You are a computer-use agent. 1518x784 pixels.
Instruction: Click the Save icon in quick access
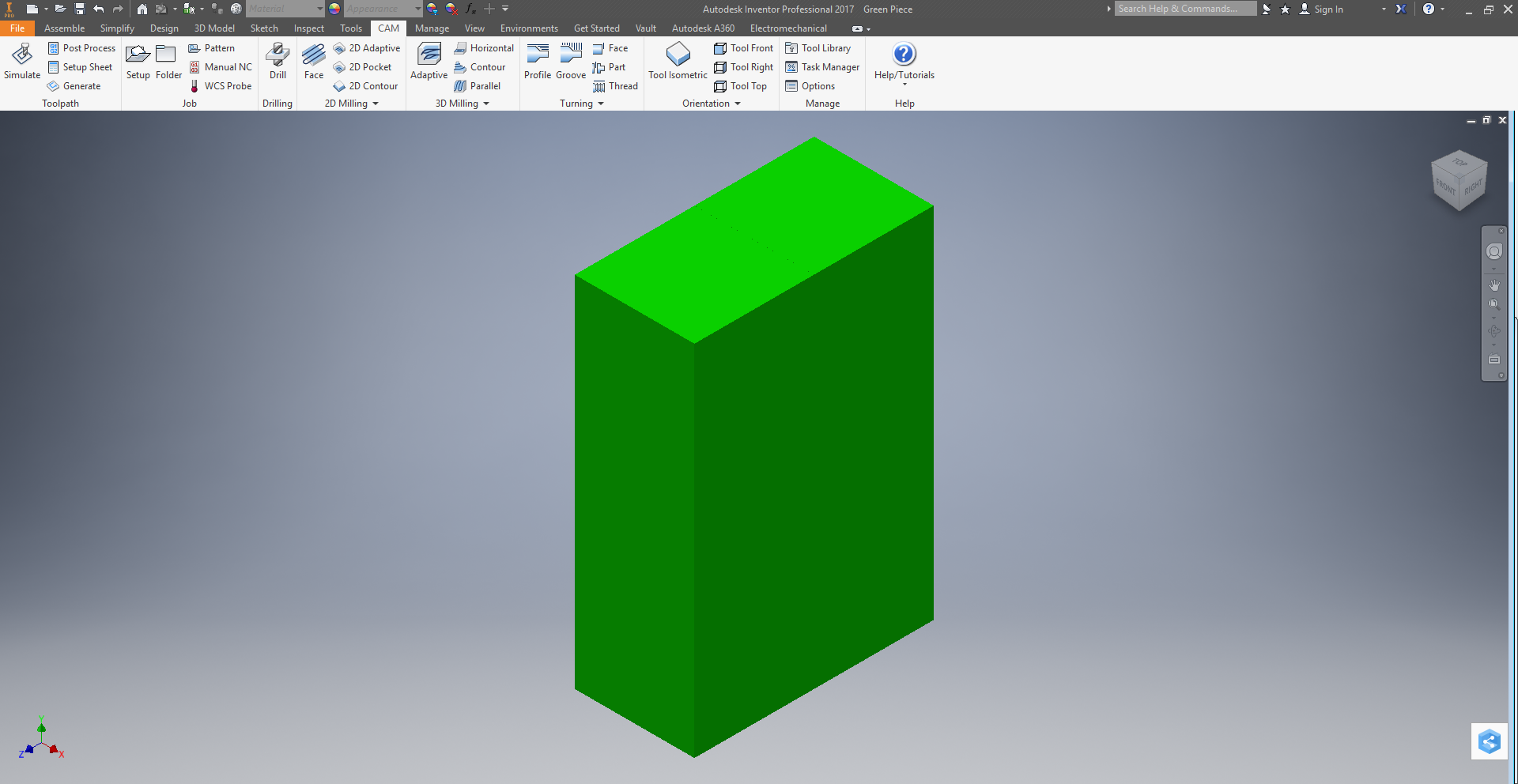(79, 9)
